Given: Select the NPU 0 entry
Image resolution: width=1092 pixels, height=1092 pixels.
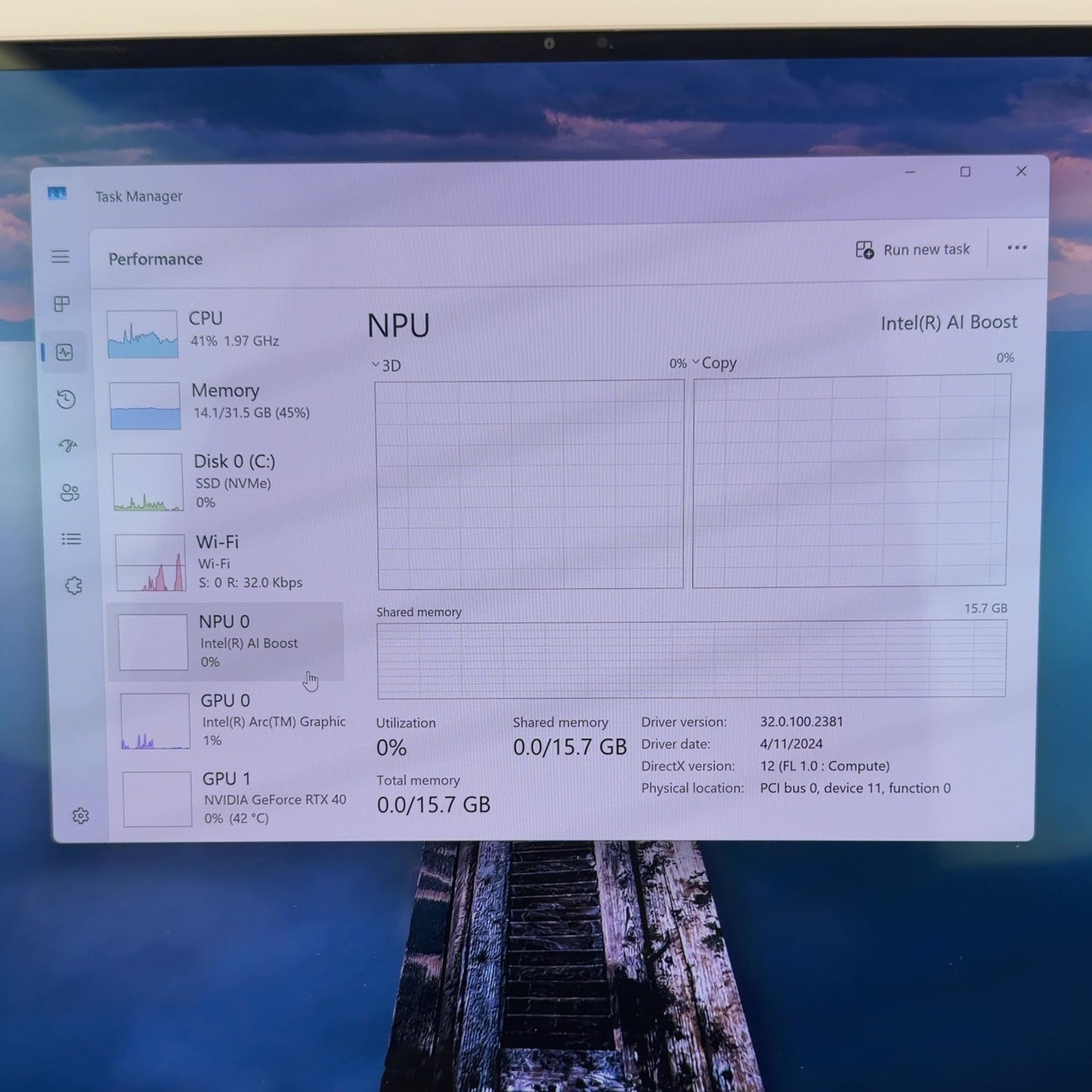Looking at the screenshot, I should pos(227,642).
